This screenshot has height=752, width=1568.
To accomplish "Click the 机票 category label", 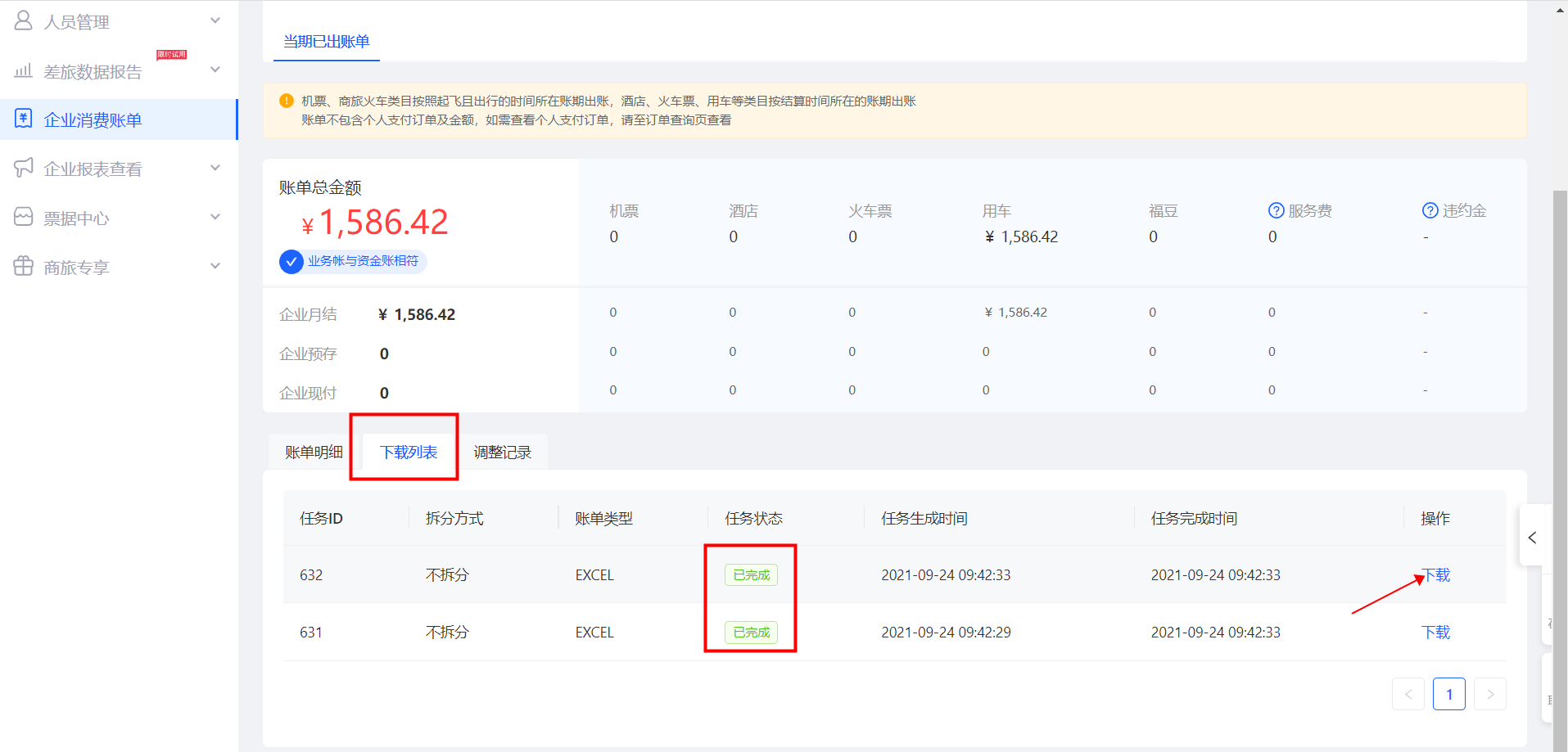I will tap(624, 210).
